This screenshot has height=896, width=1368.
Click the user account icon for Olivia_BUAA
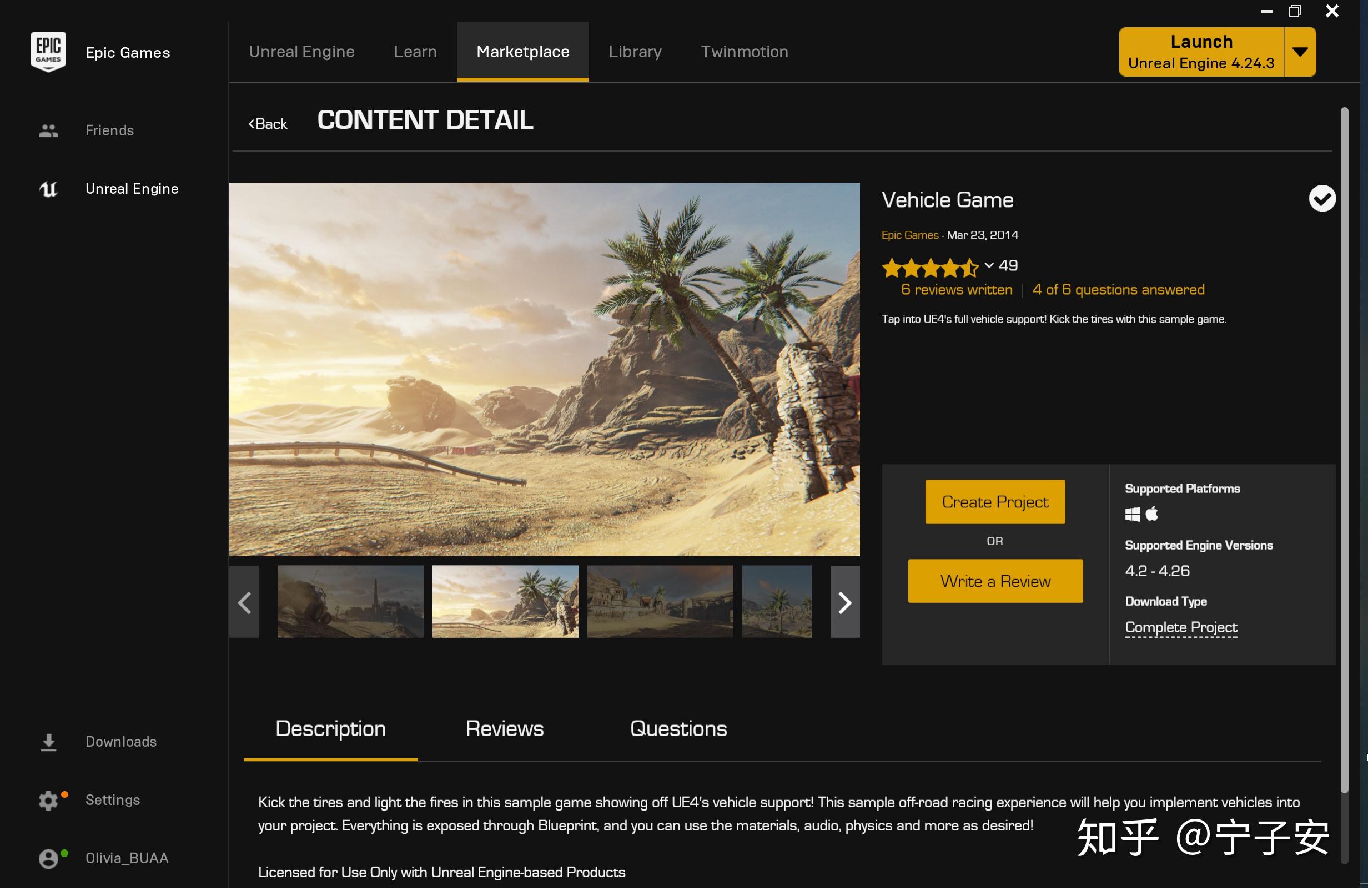pos(47,858)
